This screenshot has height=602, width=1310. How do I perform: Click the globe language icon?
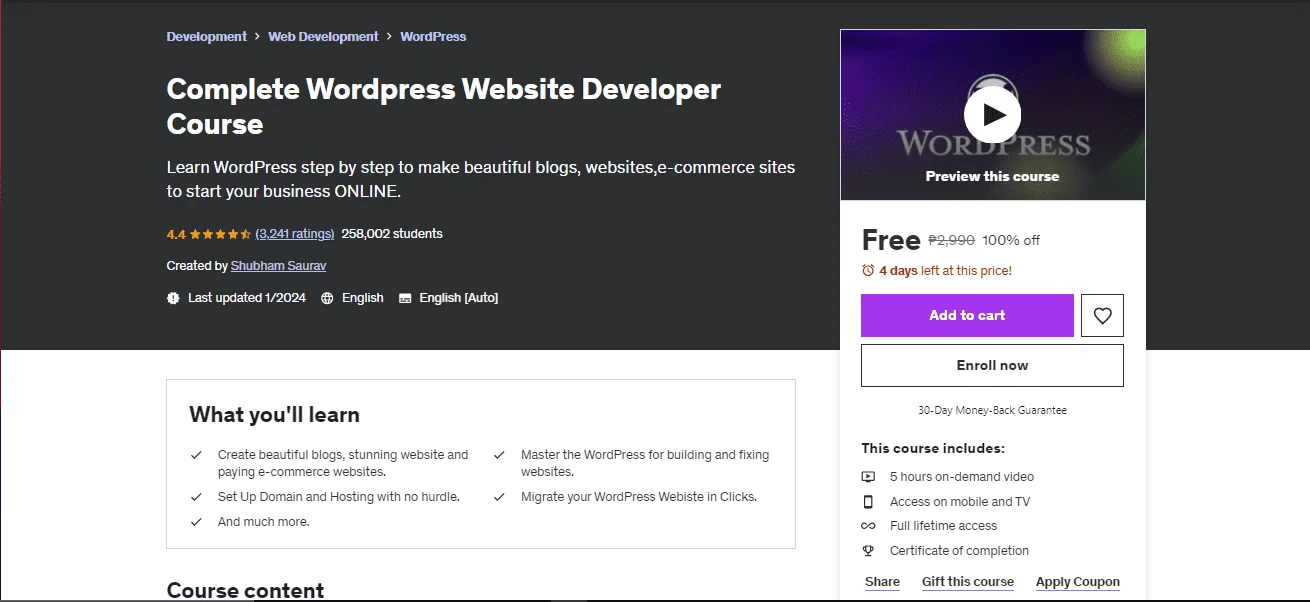click(x=327, y=298)
